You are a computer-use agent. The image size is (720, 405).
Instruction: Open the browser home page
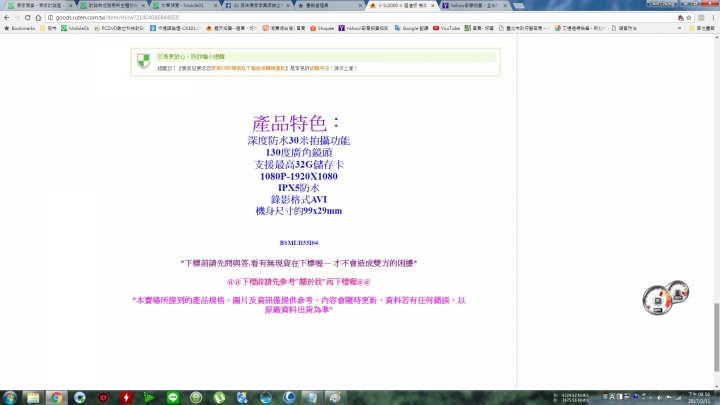click(38, 17)
